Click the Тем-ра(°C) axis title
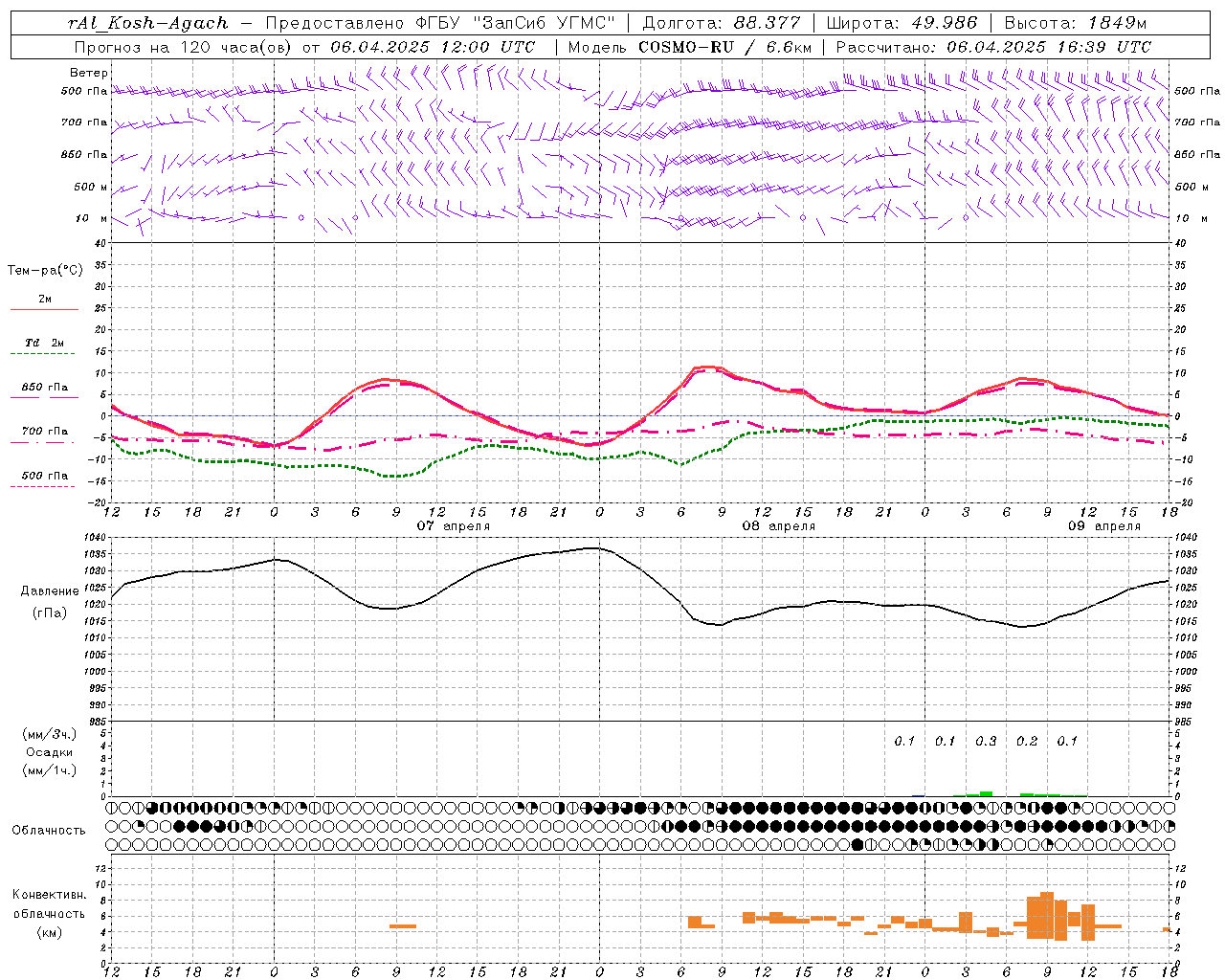Image resolution: width=1225 pixels, height=980 pixels. tap(45, 271)
